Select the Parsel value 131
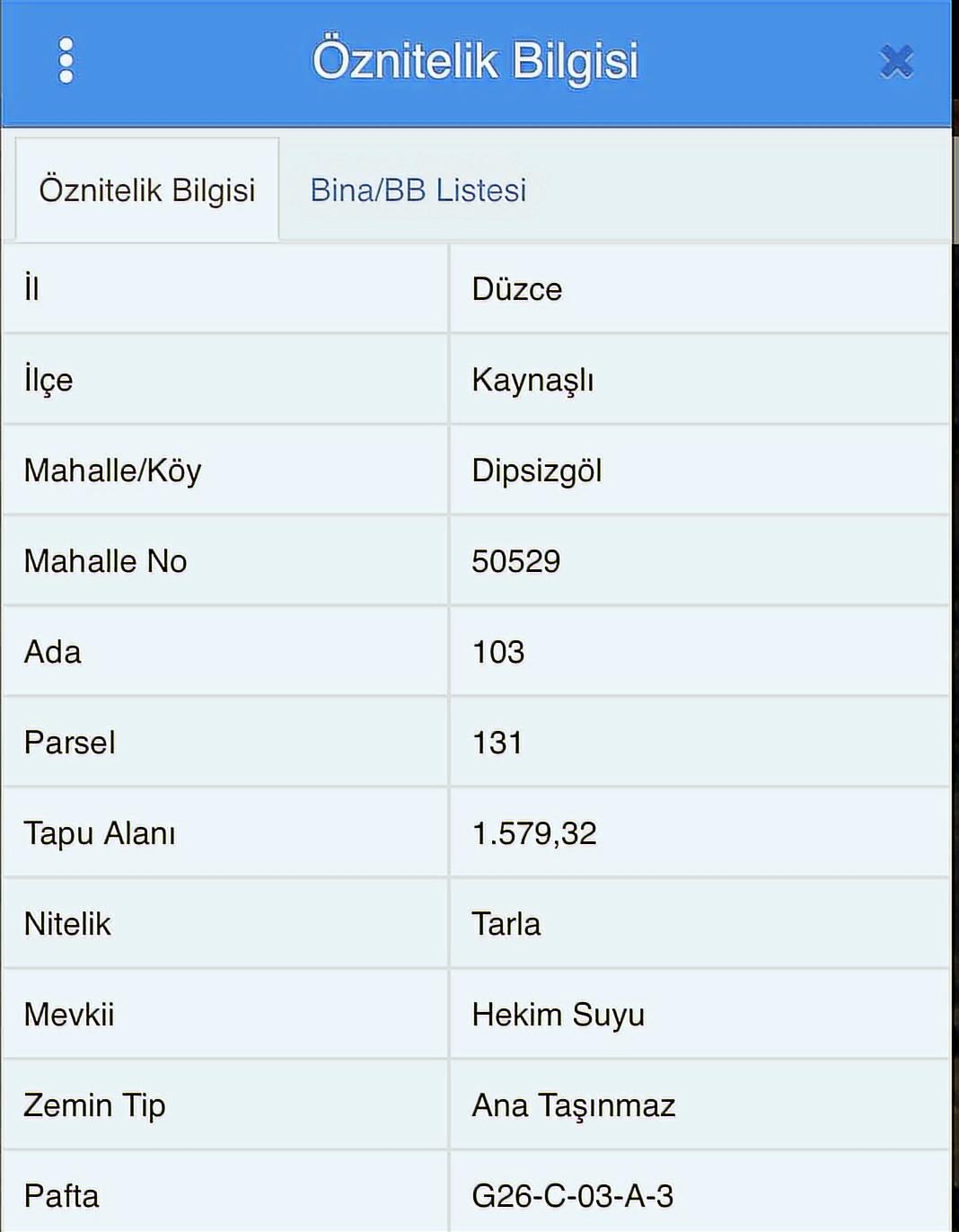The image size is (959, 1232). (x=497, y=743)
